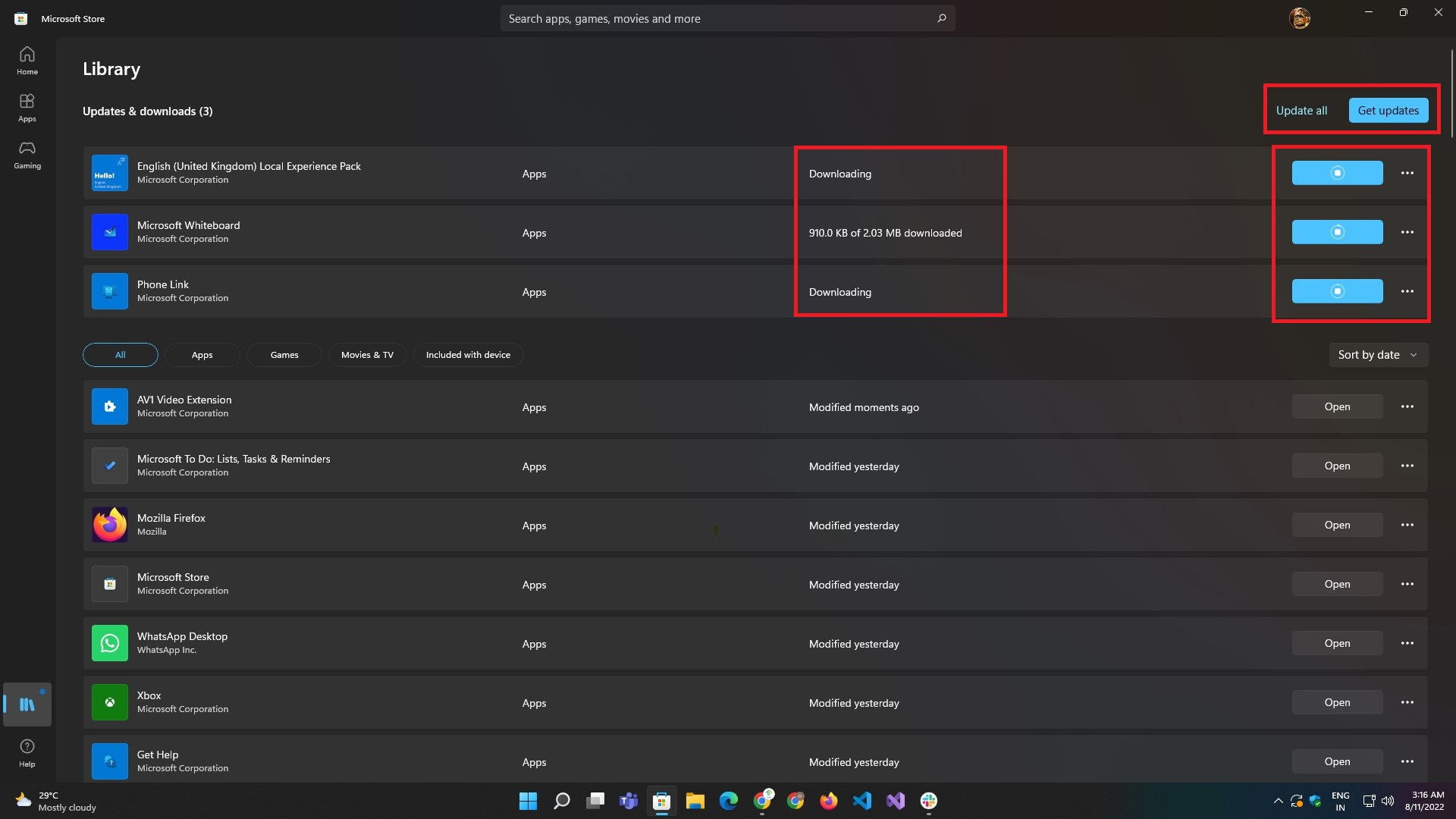The width and height of the screenshot is (1456, 819).
Task: Click the vertical scrollbar on the right
Action: (1452, 93)
